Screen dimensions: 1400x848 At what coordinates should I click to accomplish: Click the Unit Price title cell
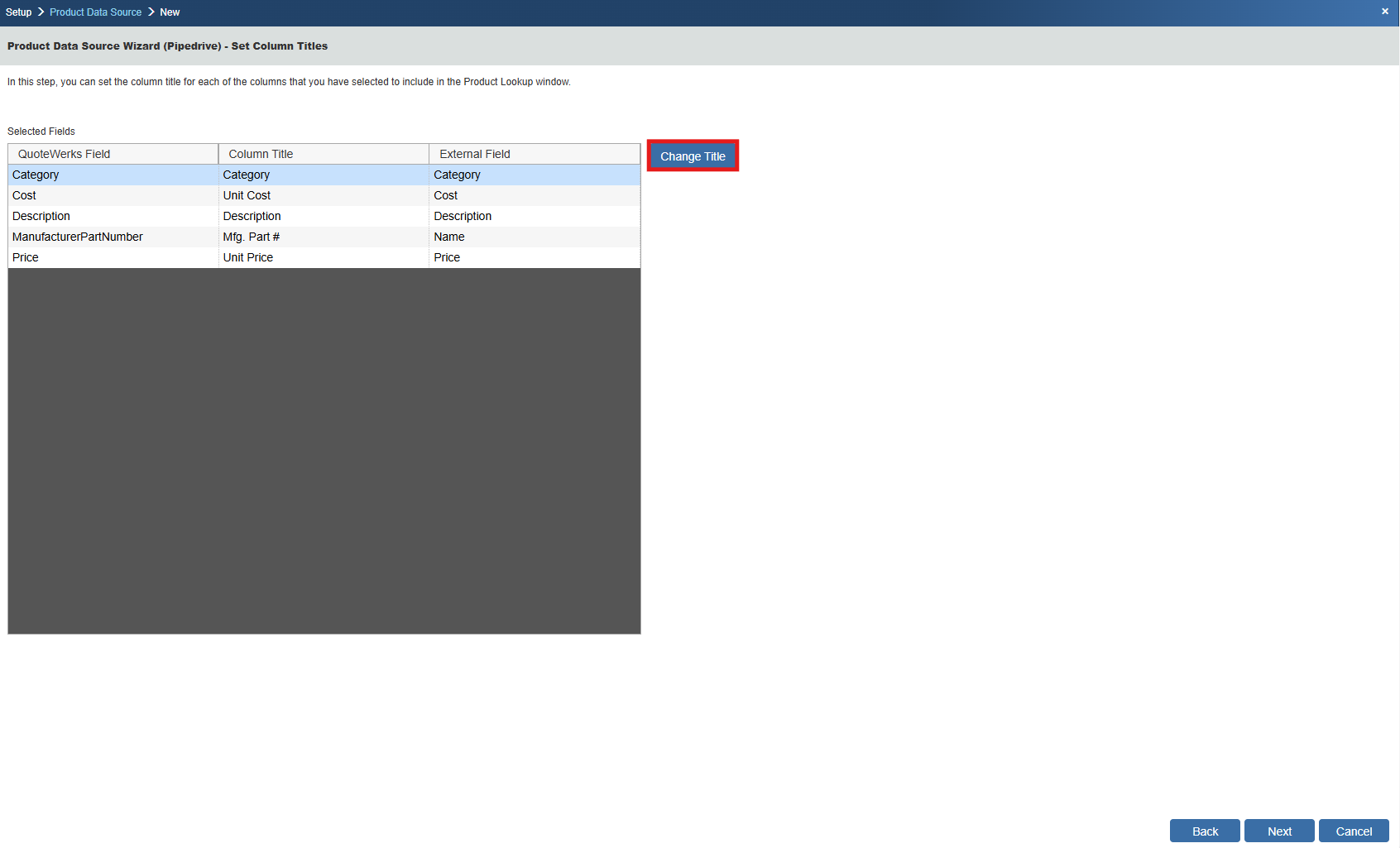coord(248,257)
